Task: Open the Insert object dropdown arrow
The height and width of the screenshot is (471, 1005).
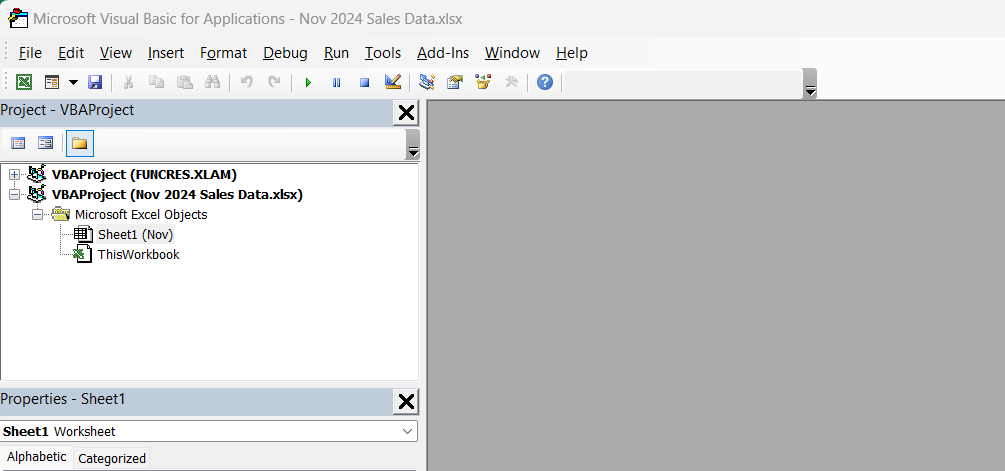Action: coord(73,82)
